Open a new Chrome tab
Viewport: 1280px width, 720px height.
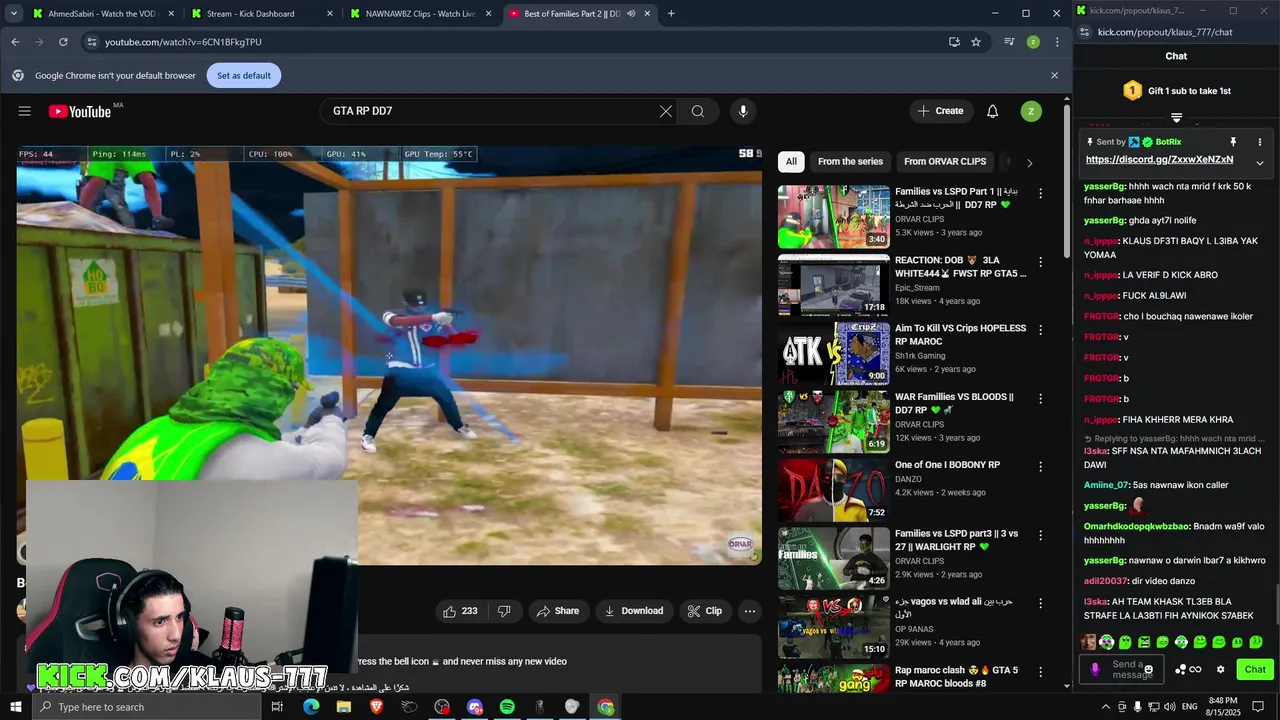pos(671,13)
